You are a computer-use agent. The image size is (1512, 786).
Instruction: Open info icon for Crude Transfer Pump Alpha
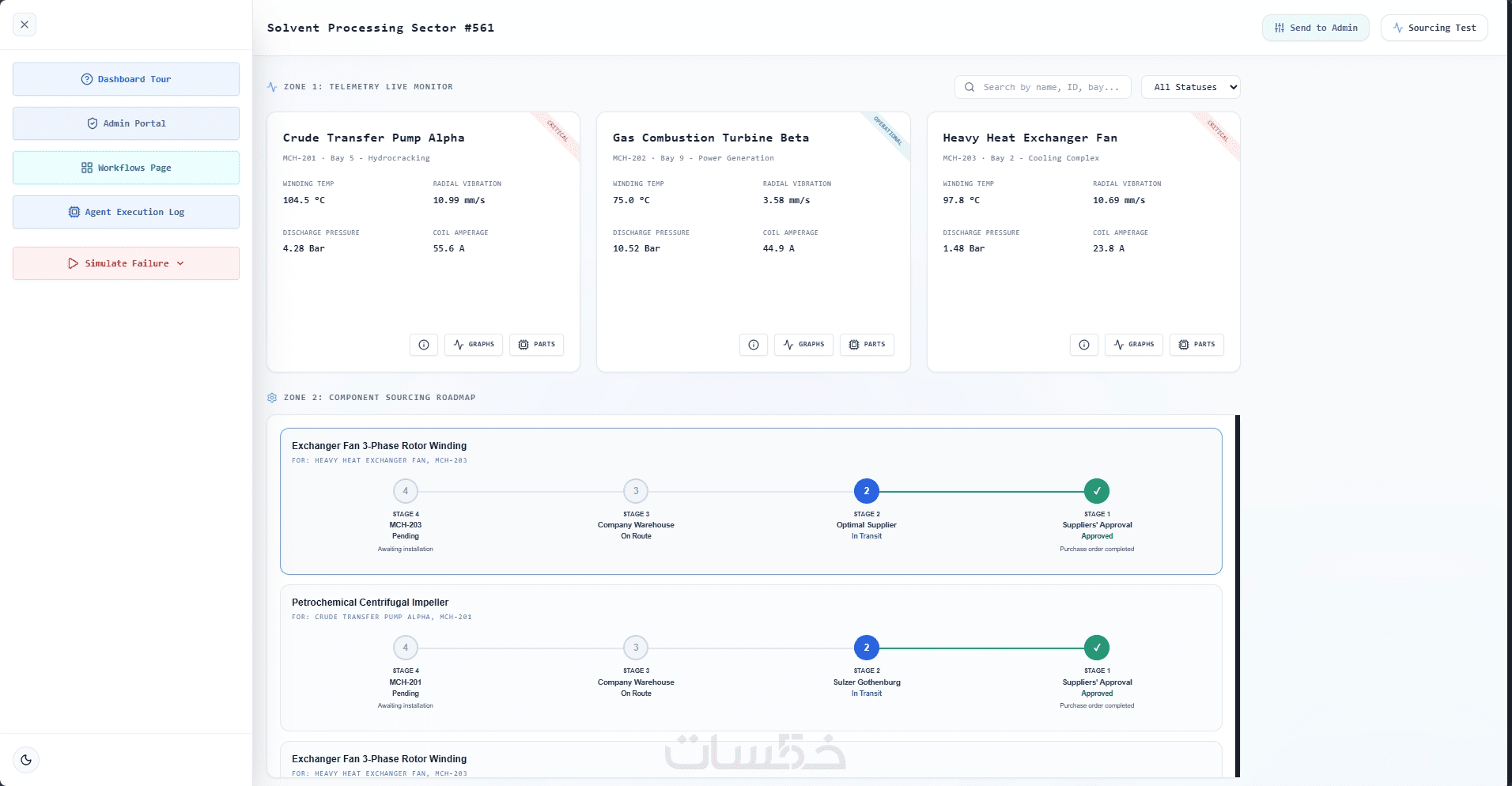coord(424,345)
